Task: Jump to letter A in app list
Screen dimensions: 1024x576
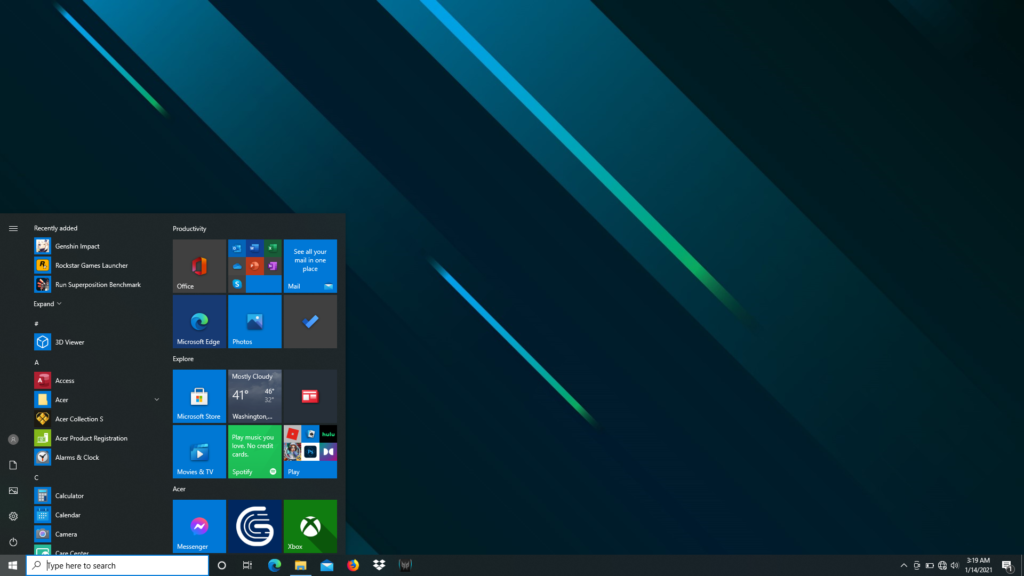Action: pos(37,362)
